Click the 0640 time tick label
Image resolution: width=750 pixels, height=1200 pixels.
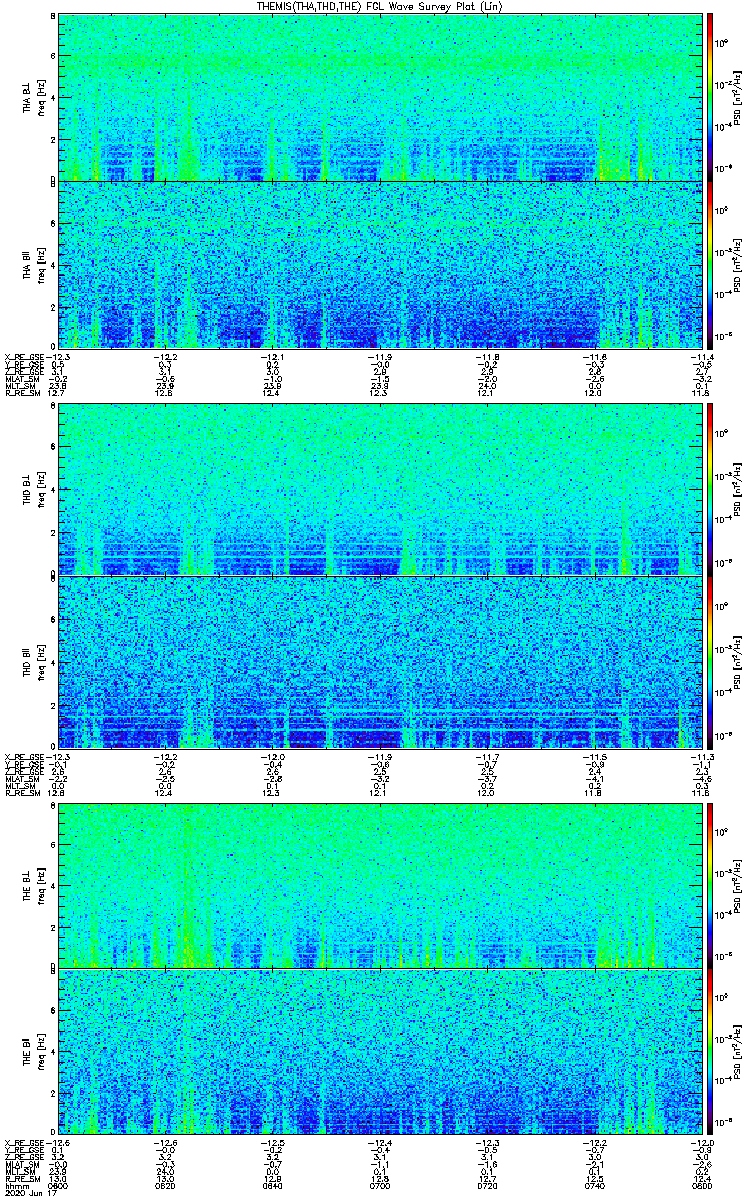(x=273, y=1186)
